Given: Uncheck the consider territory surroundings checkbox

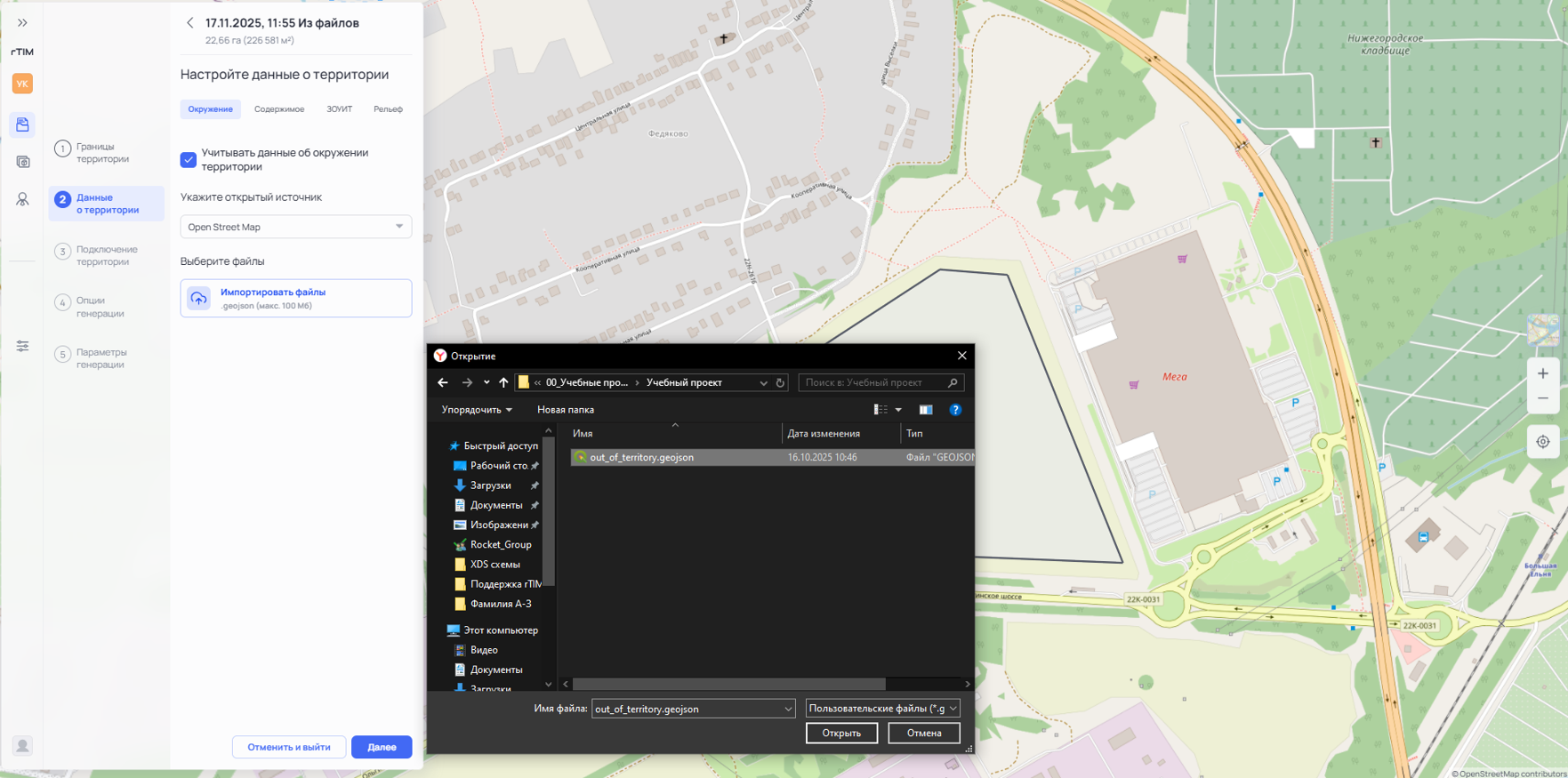Looking at the screenshot, I should click(189, 160).
